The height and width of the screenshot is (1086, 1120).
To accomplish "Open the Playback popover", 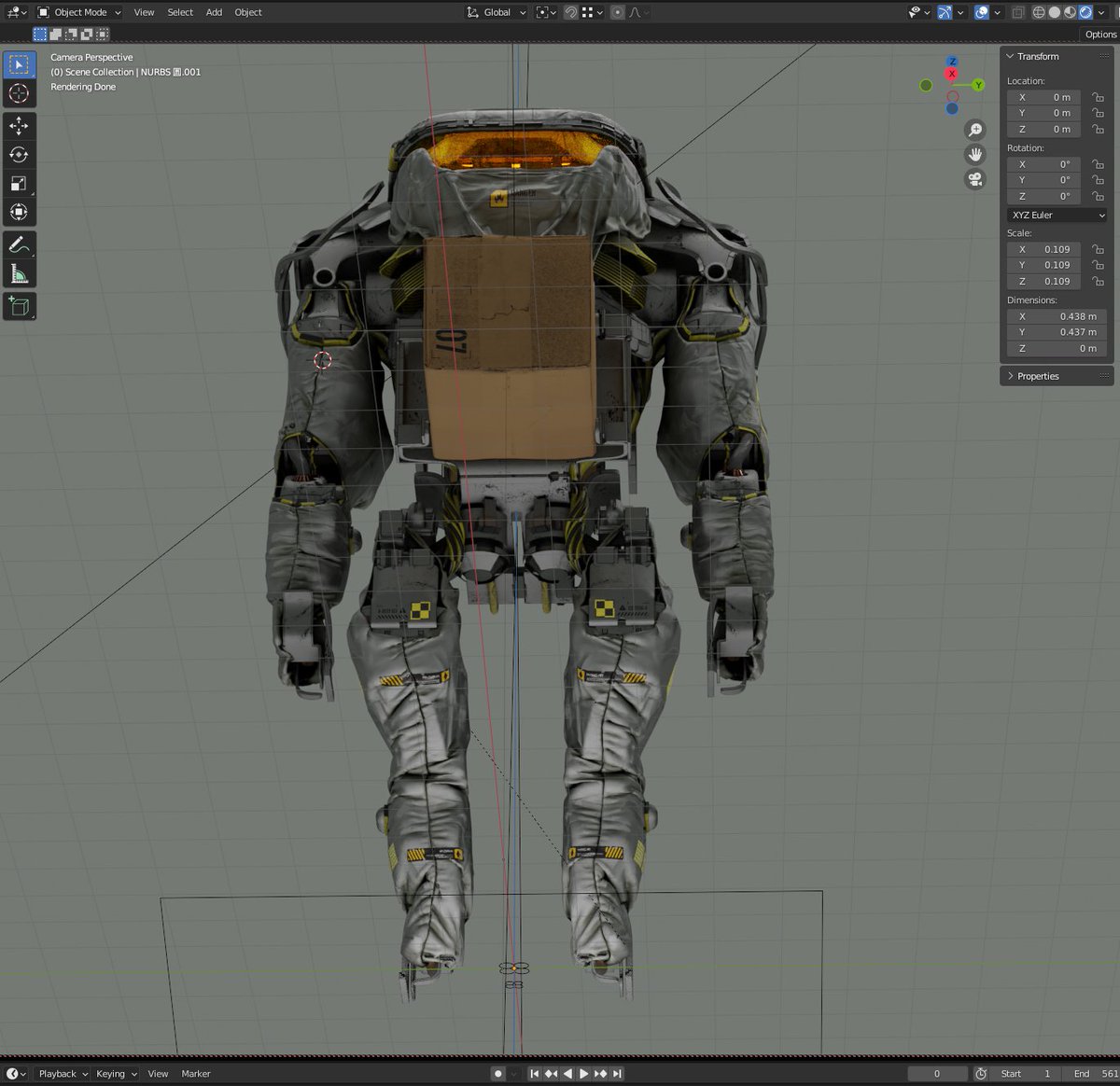I will click(63, 1074).
